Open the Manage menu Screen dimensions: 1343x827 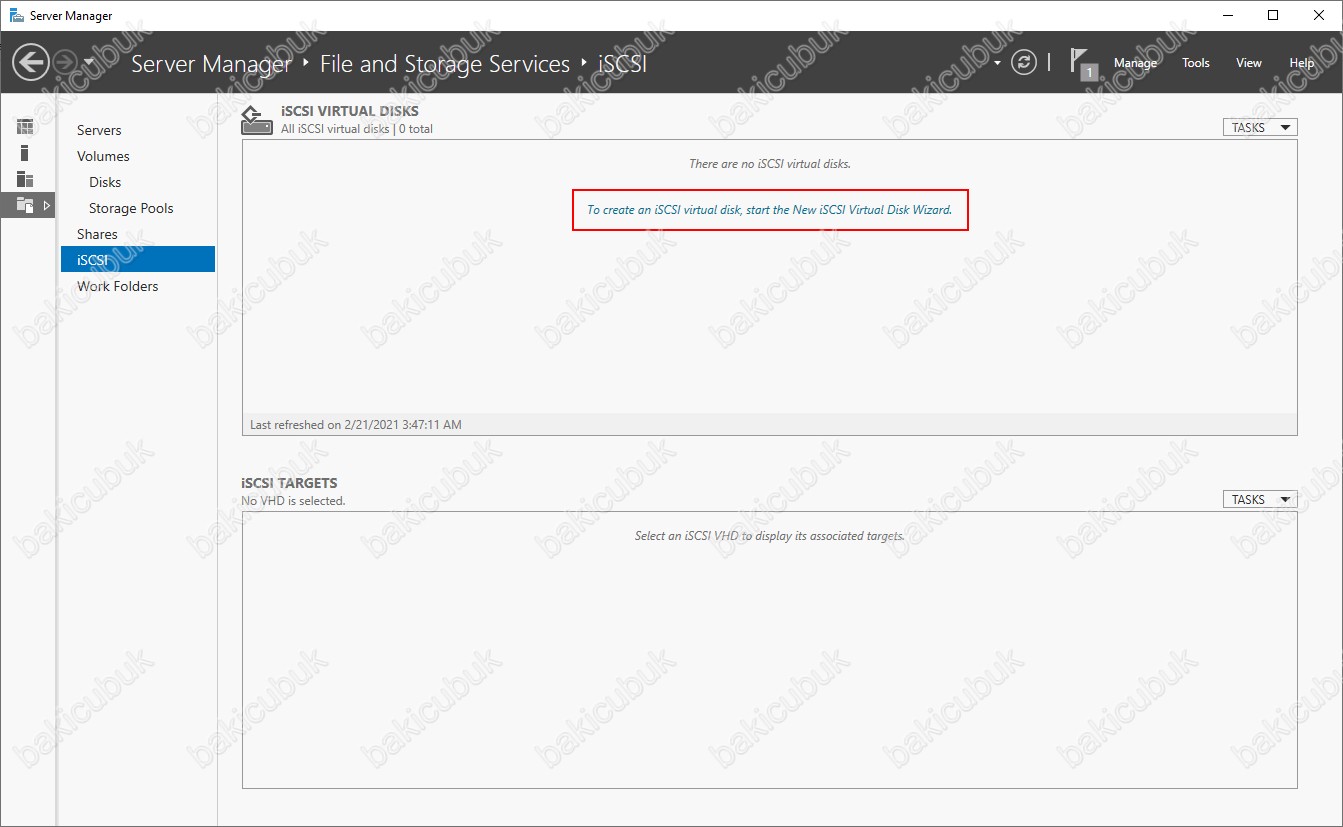[1135, 63]
